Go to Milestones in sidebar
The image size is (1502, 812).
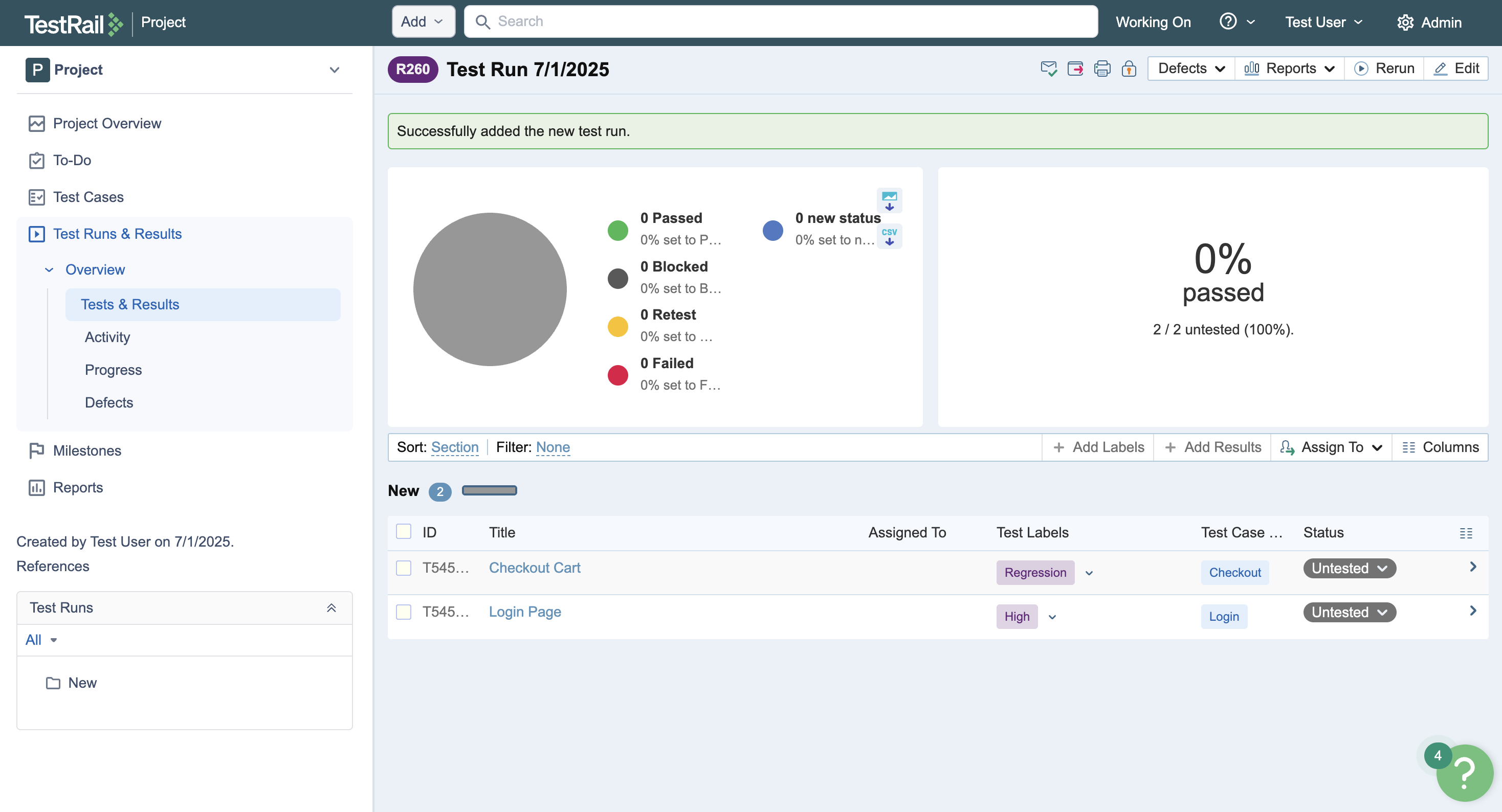87,450
